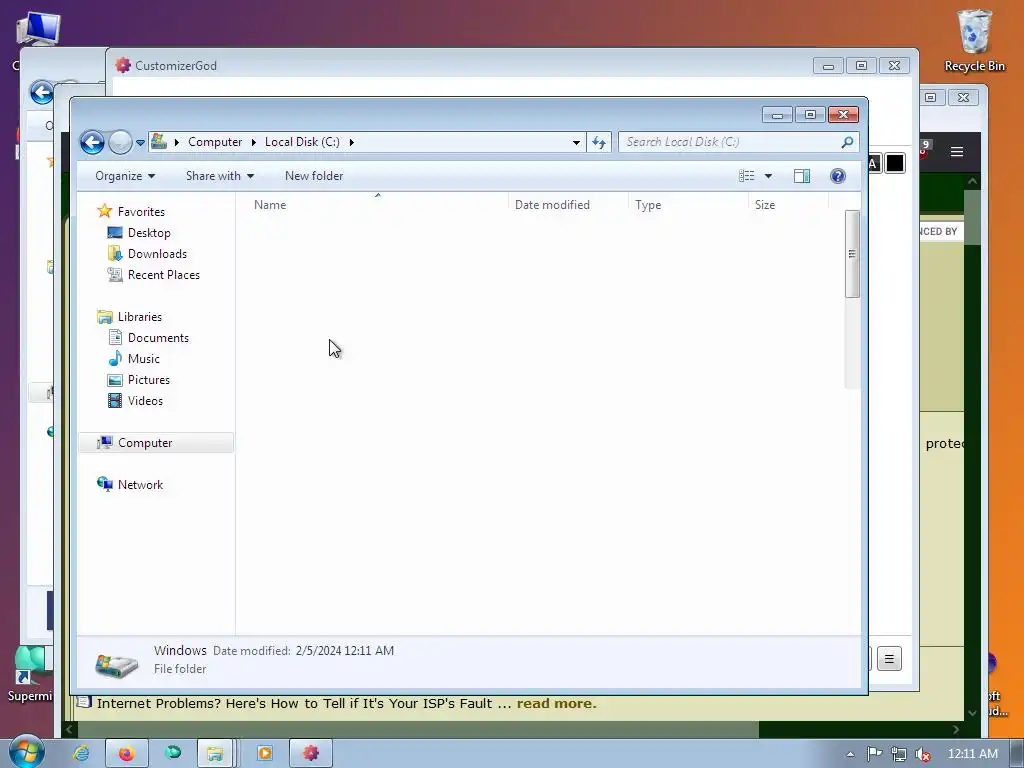Expand arrow after Computer in address bar
This screenshot has height=768, width=1024.
[x=253, y=142]
